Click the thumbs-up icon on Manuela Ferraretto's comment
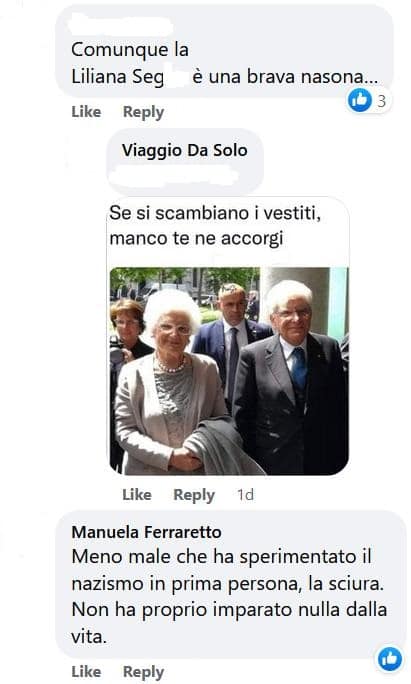This screenshot has height=684, width=411. (x=390, y=659)
